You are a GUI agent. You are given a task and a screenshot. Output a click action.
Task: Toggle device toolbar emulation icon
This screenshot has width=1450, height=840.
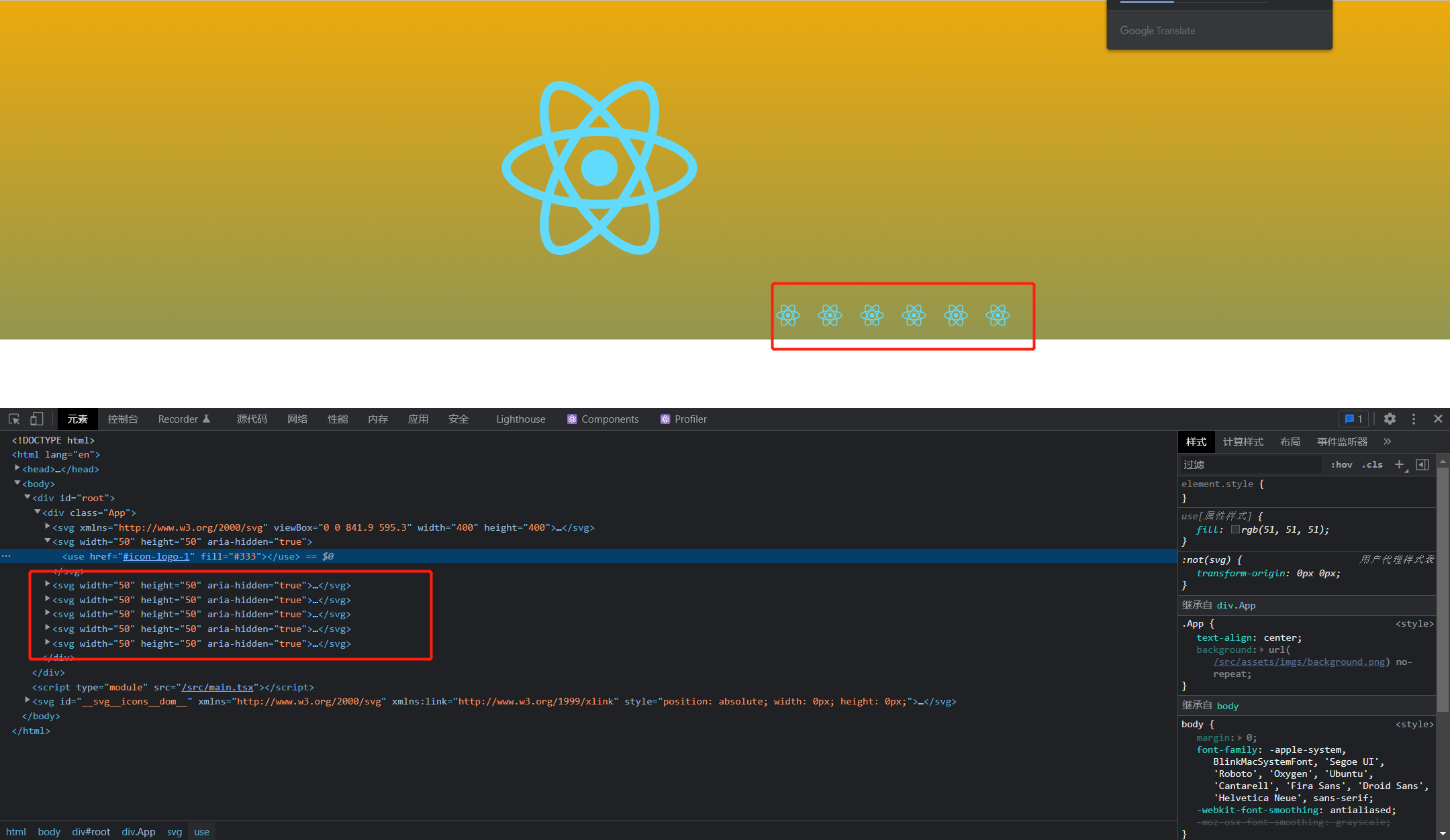coord(37,419)
